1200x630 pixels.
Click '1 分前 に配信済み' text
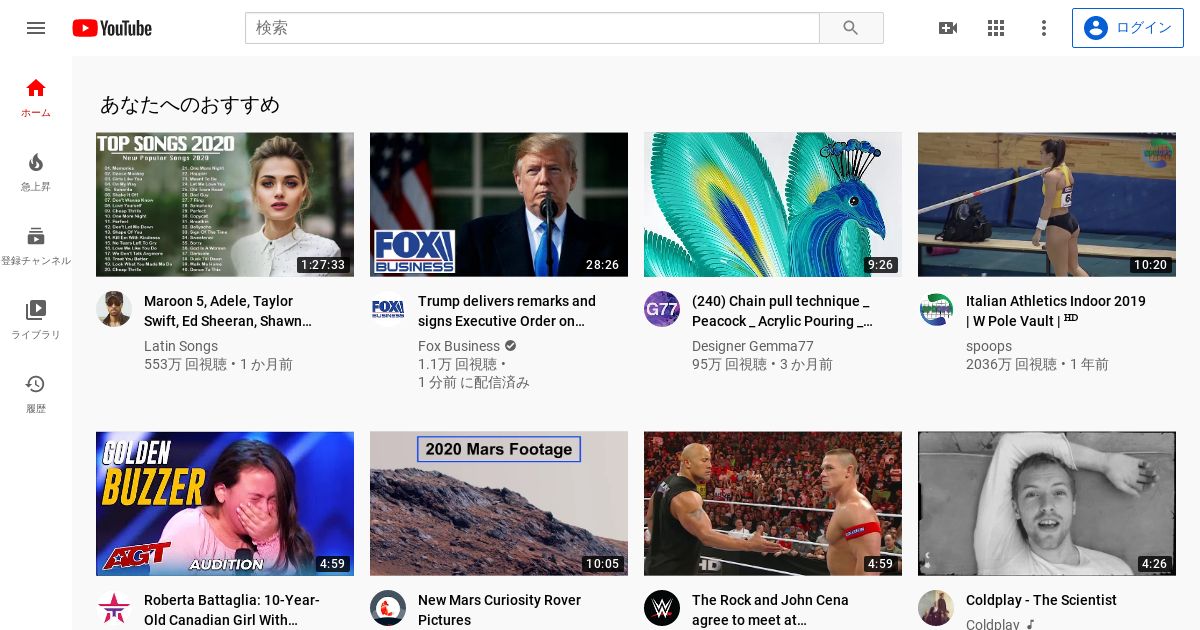474,382
